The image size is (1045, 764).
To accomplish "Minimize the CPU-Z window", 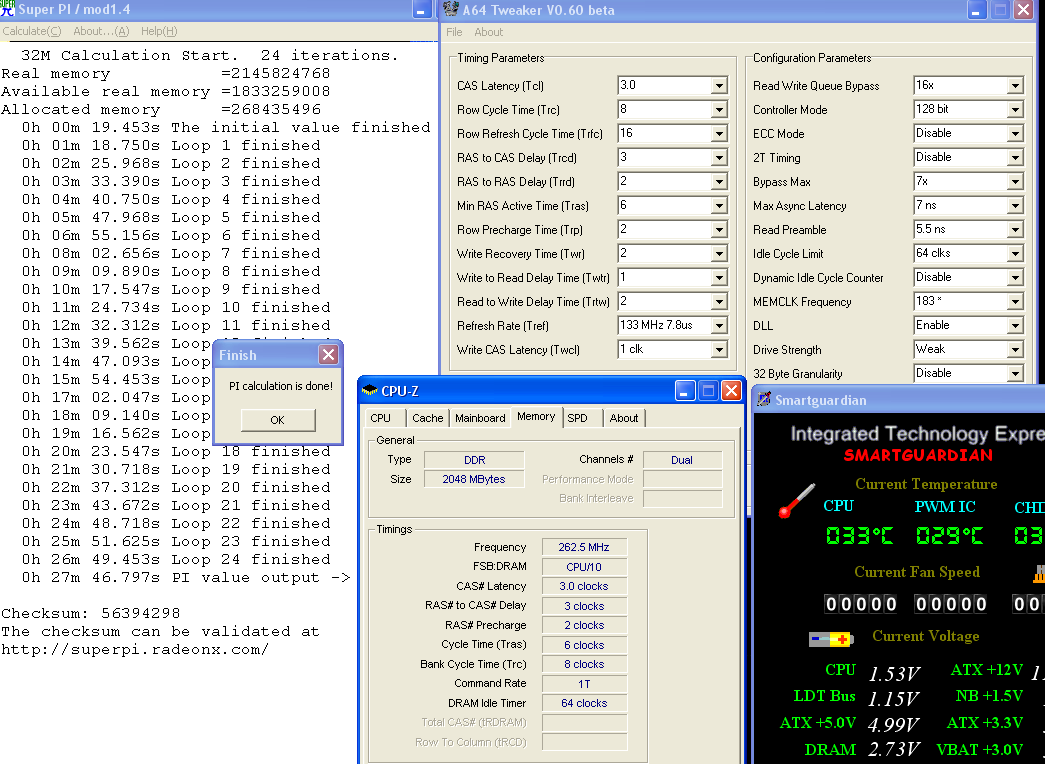I will pos(684,391).
